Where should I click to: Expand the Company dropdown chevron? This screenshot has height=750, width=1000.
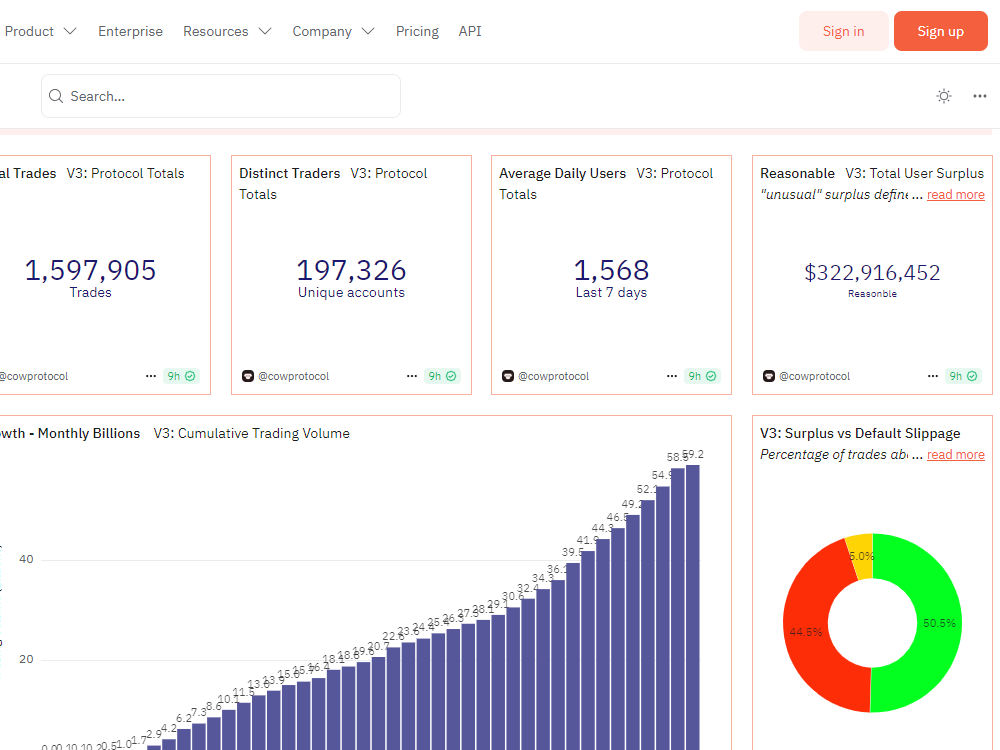click(x=368, y=31)
